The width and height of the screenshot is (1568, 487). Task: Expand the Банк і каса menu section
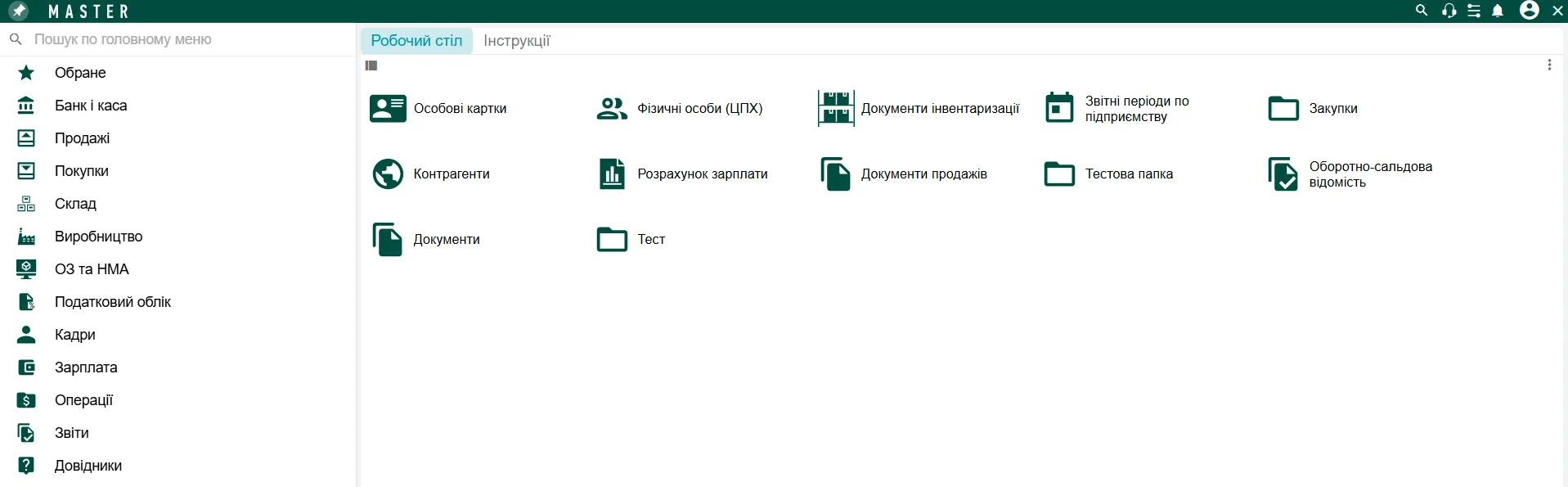[x=91, y=106]
